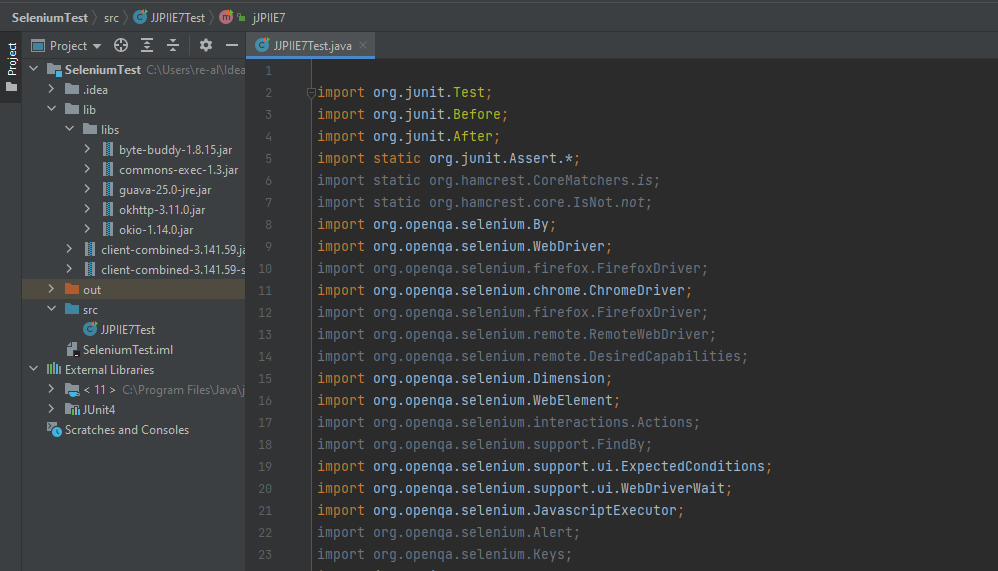Toggle the vertical Project tool window button
Image resolution: width=998 pixels, height=571 pixels.
pos(11,66)
